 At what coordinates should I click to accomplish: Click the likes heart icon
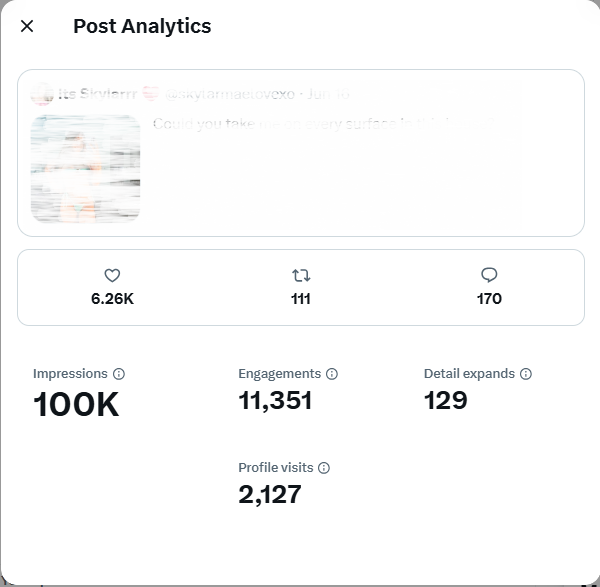click(112, 275)
